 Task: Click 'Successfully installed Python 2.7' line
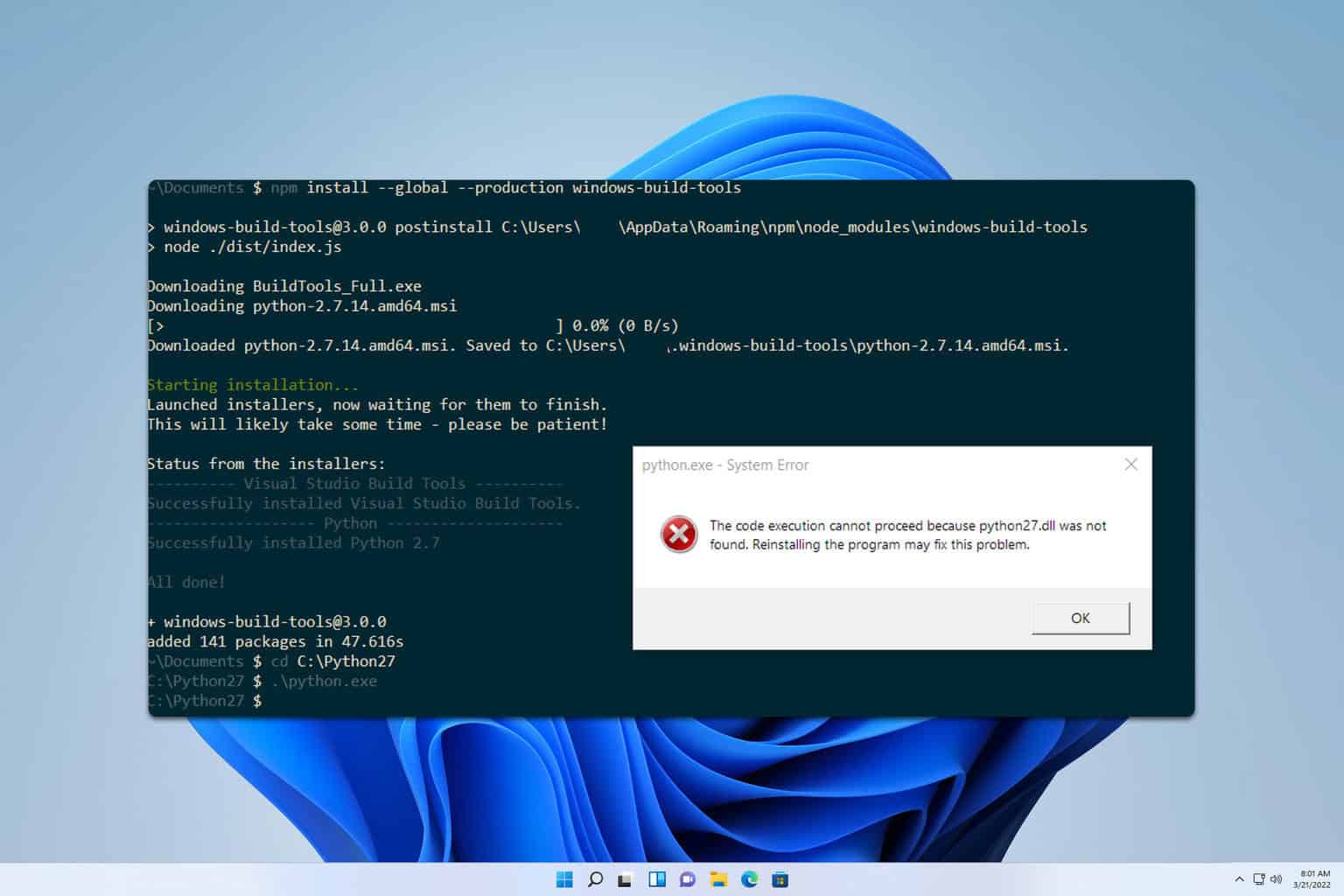point(294,542)
